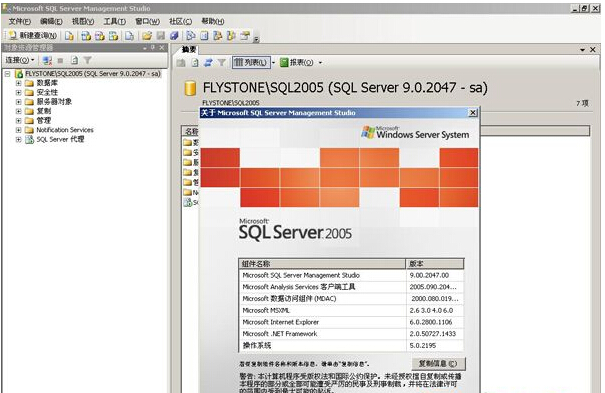Click the 新建查询 toolbar button
Screen dimensions: 605x393
click(x=33, y=36)
